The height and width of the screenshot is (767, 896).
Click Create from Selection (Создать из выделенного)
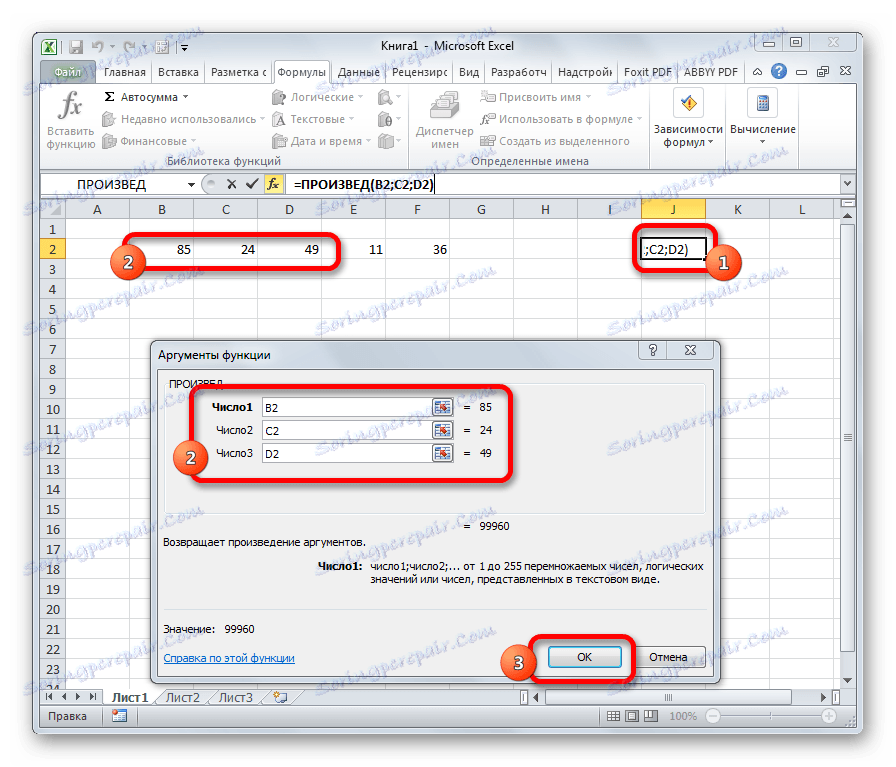[x=555, y=141]
